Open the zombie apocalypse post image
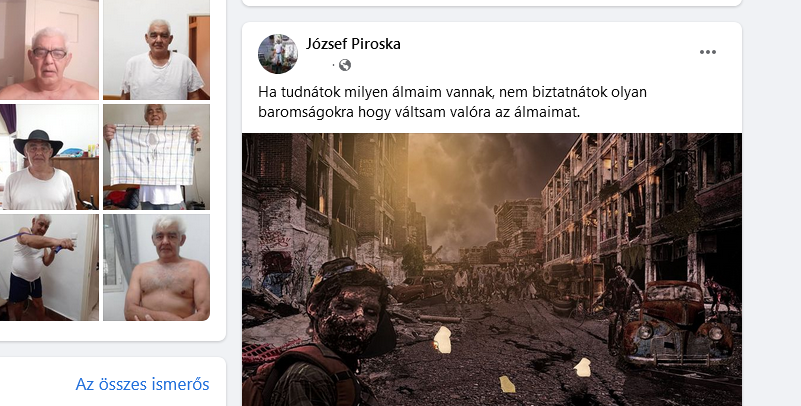The image size is (801, 406). [491, 270]
